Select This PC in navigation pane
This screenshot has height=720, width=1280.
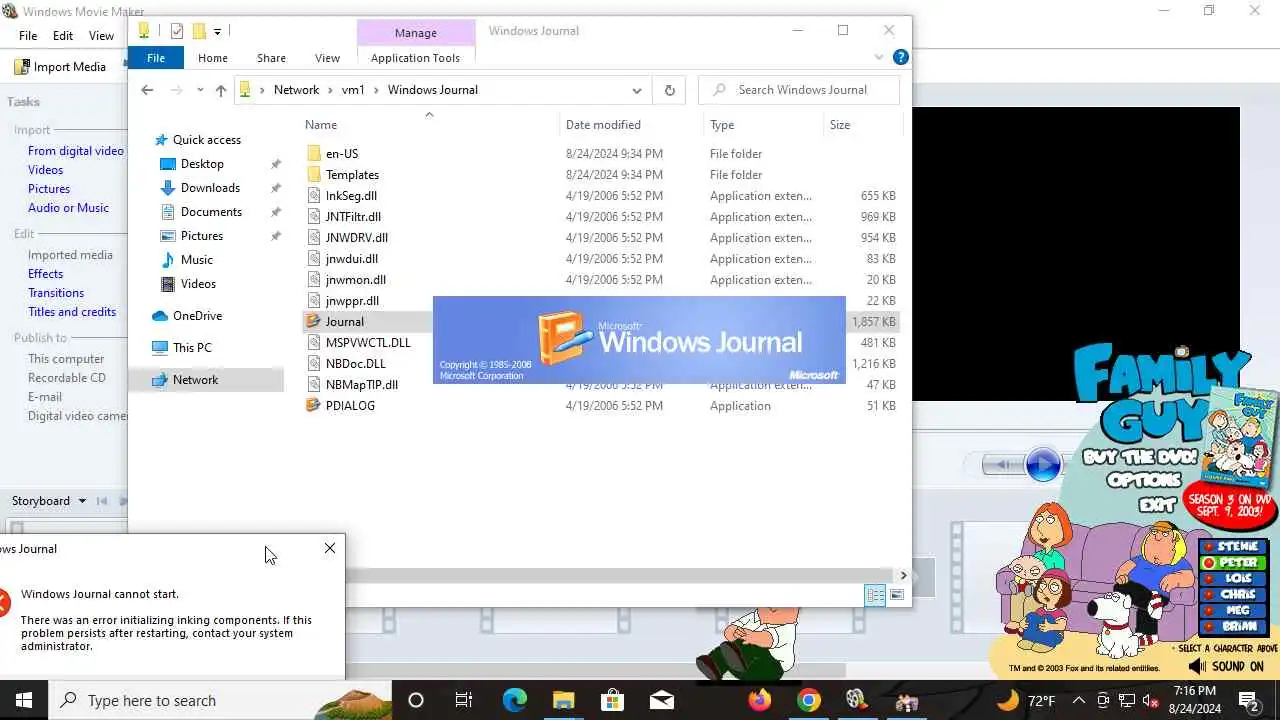coord(192,348)
